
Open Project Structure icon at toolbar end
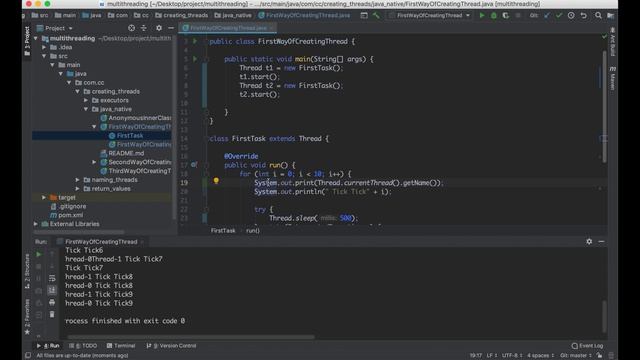(x=611, y=16)
